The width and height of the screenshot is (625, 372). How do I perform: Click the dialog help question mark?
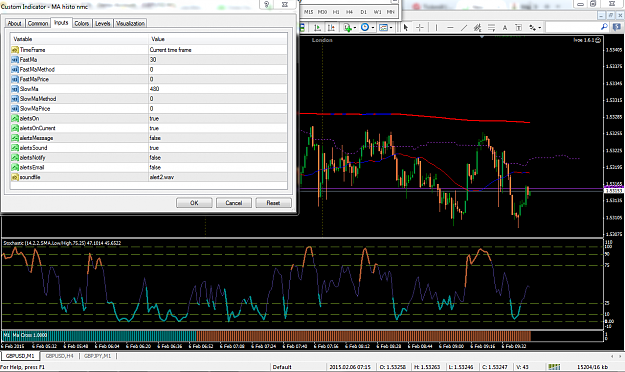coord(267,4)
